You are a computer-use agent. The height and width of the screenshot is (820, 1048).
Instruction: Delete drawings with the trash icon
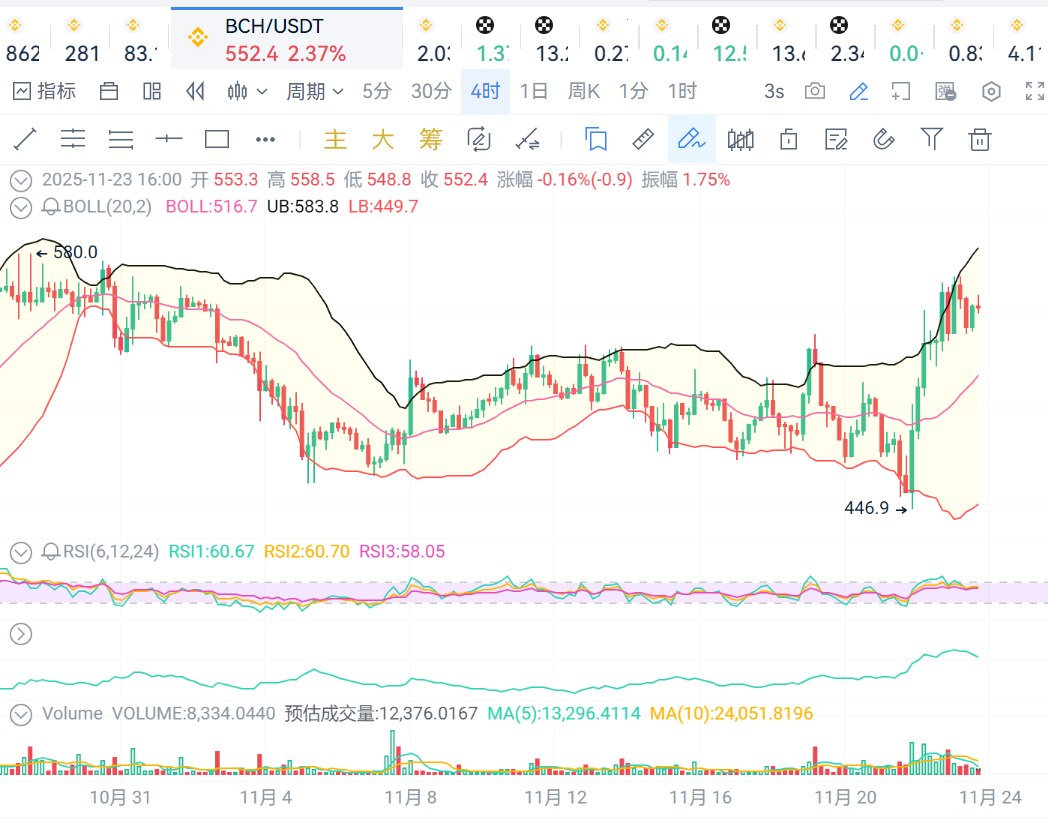[981, 139]
